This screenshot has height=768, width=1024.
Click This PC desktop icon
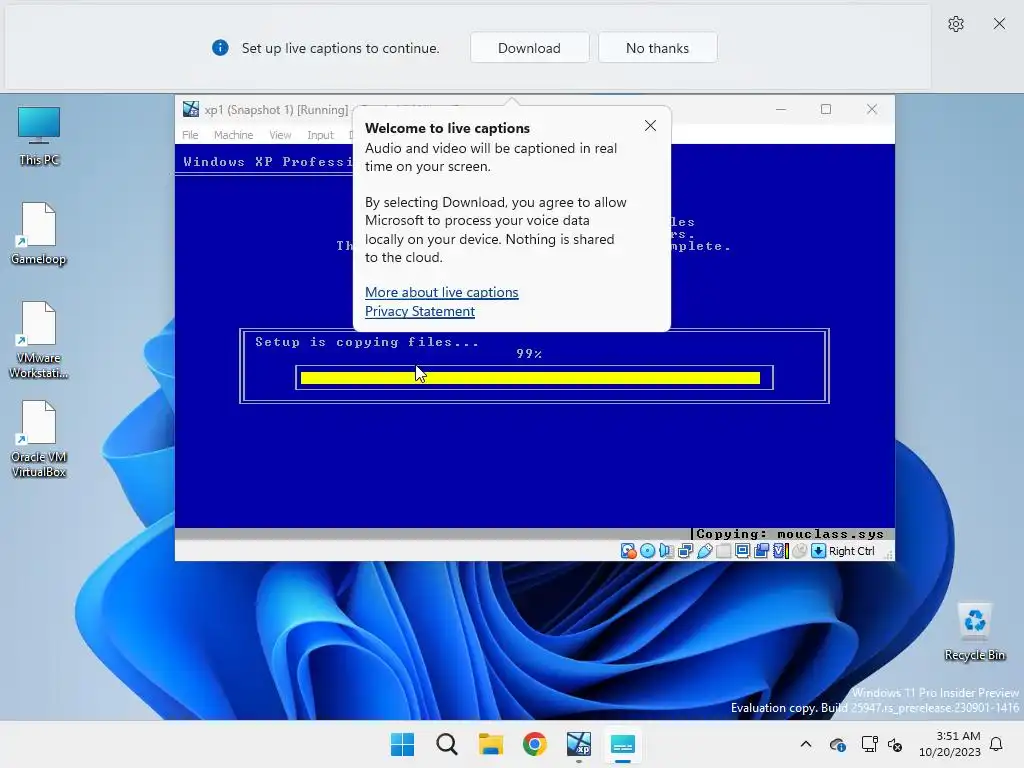(x=39, y=136)
